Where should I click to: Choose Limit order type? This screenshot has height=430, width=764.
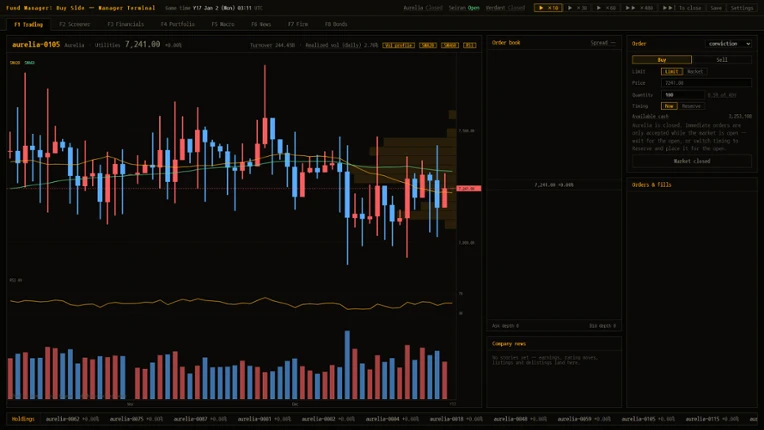click(671, 71)
